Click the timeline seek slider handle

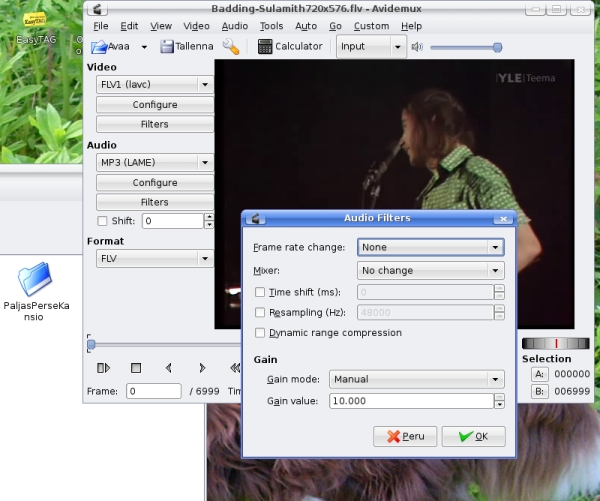(x=91, y=345)
